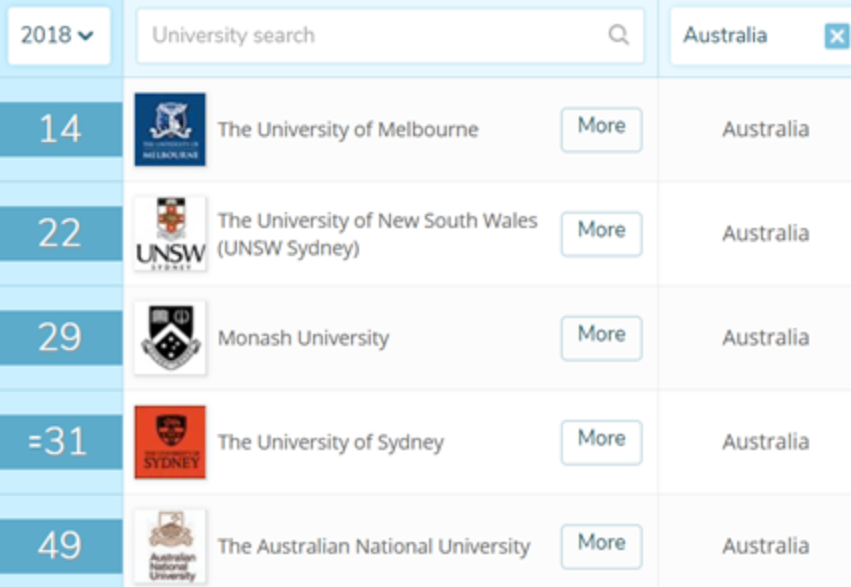Show More for Monash University

pyautogui.click(x=601, y=337)
